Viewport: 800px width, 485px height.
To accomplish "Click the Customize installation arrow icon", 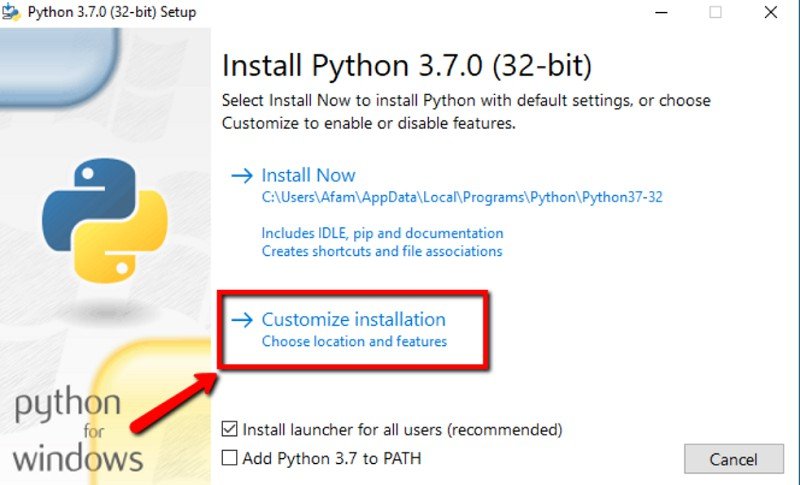I will [242, 320].
